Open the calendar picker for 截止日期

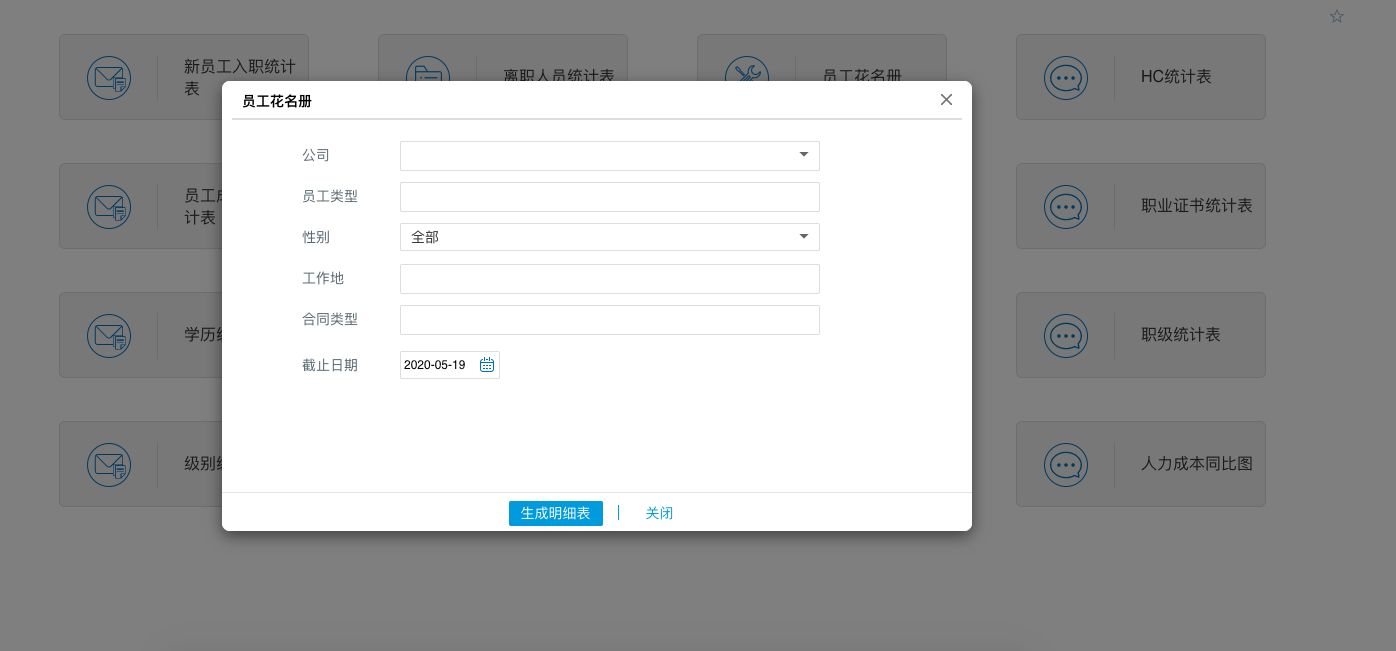(x=487, y=365)
